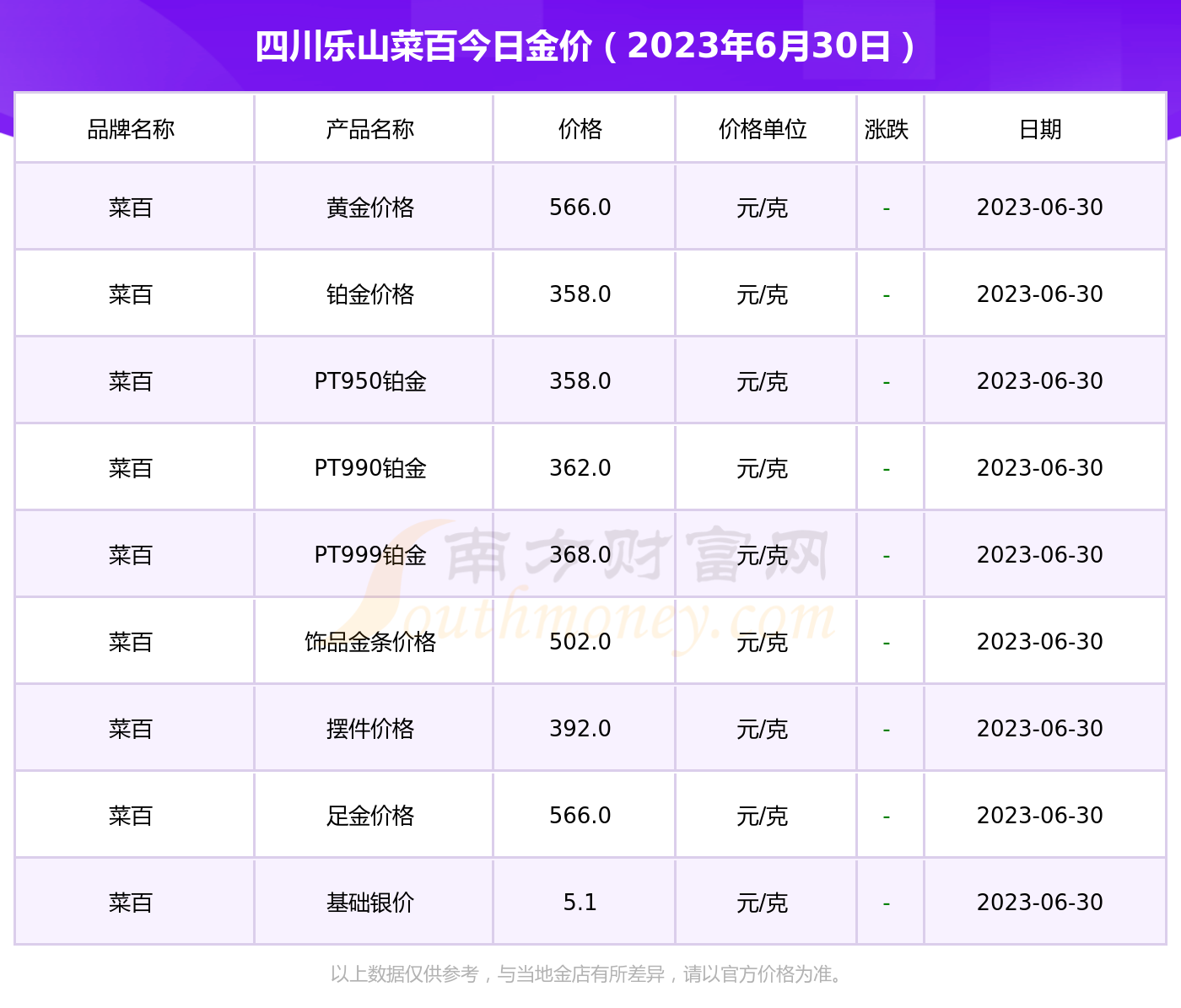Click the price 362.0
This screenshot has width=1181, height=1008.
coord(580,468)
